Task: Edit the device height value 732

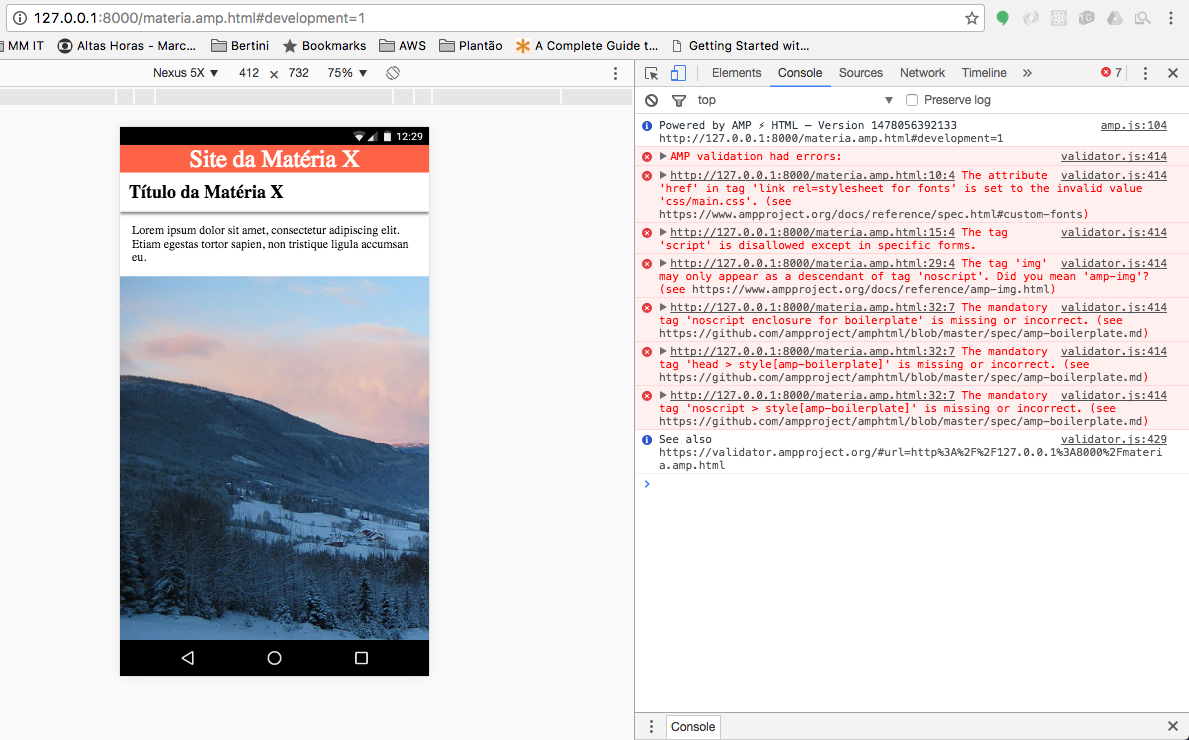Action: [299, 73]
